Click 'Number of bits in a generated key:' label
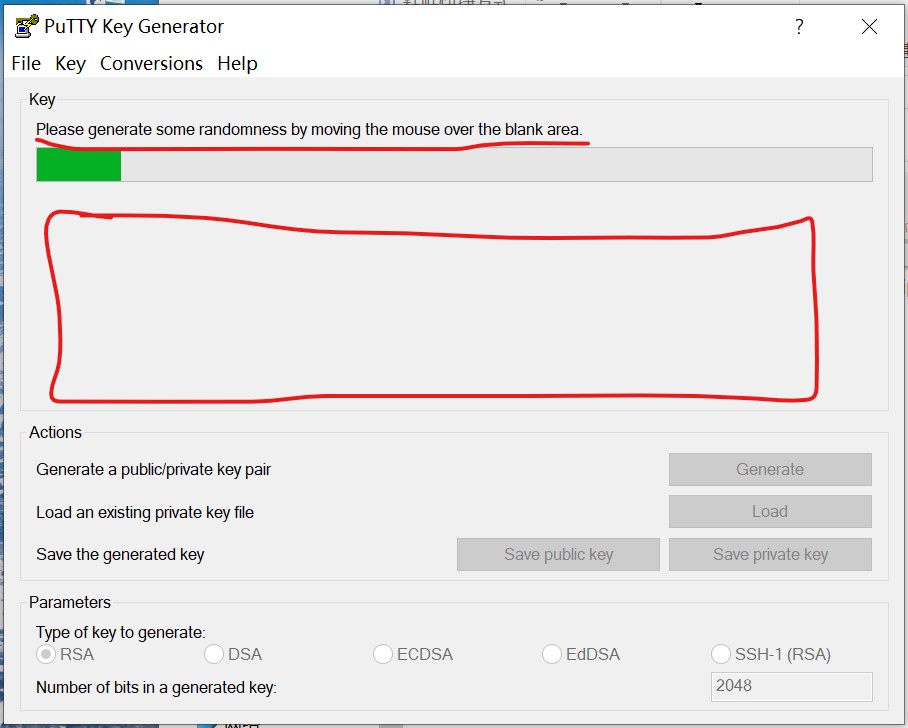The image size is (908, 728). (156, 687)
